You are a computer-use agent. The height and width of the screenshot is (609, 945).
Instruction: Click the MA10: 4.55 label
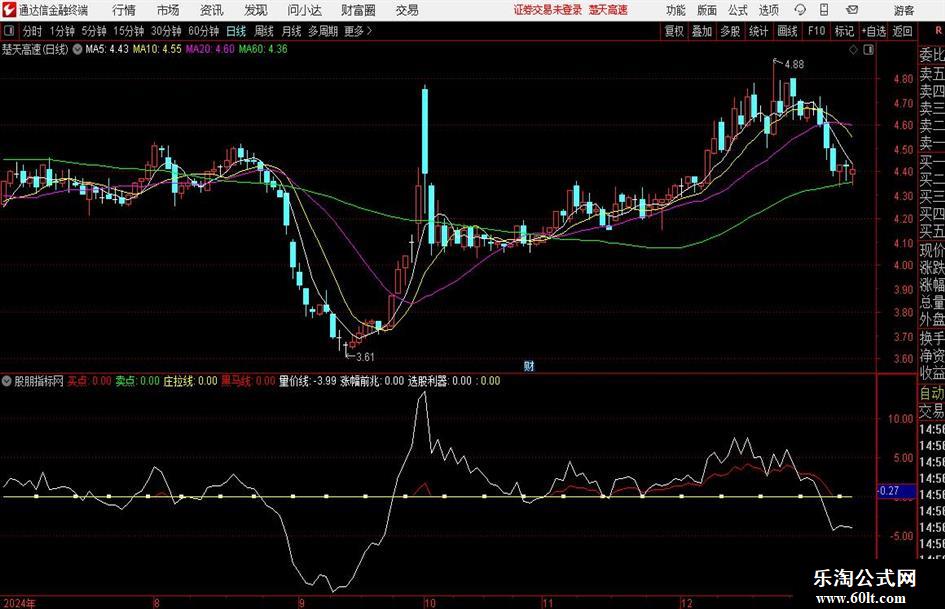coord(157,49)
